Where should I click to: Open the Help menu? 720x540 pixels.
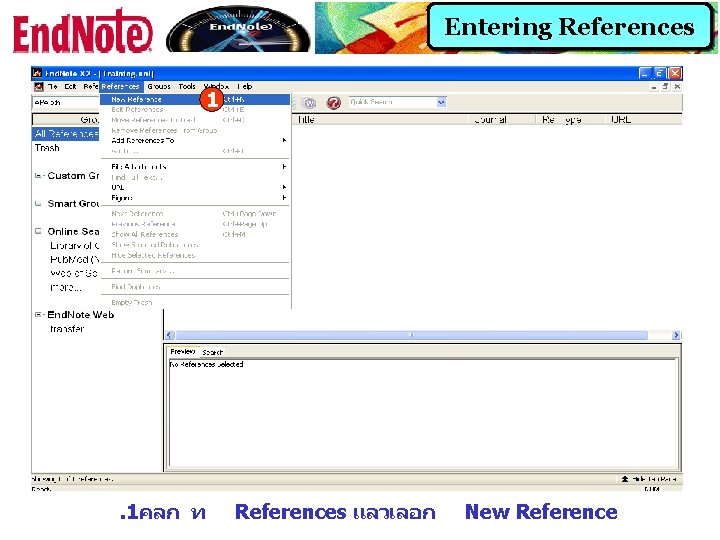tap(245, 86)
